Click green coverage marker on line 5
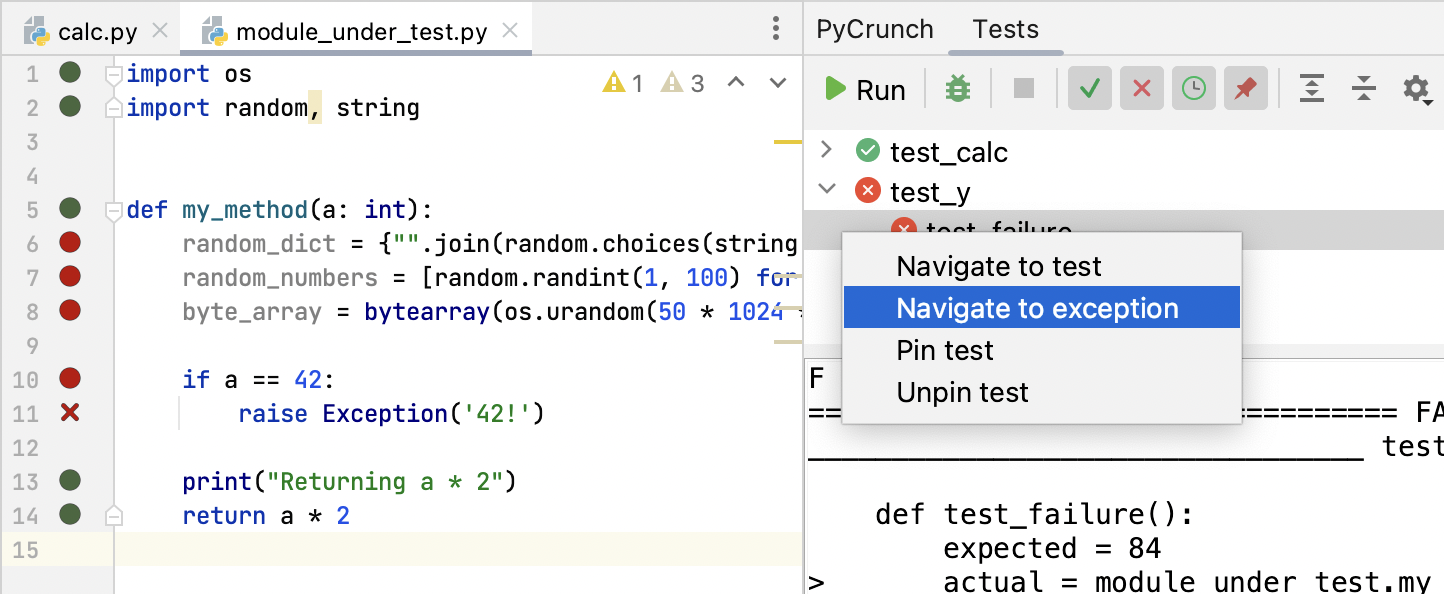Screen dimensions: 1444x594 pyautogui.click(x=69, y=208)
